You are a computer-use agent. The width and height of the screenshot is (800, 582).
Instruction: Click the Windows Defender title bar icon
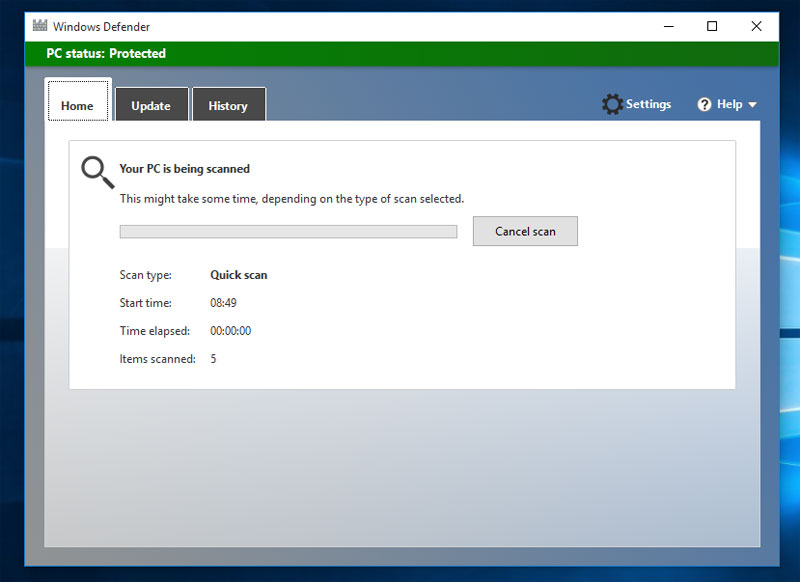tap(40, 26)
